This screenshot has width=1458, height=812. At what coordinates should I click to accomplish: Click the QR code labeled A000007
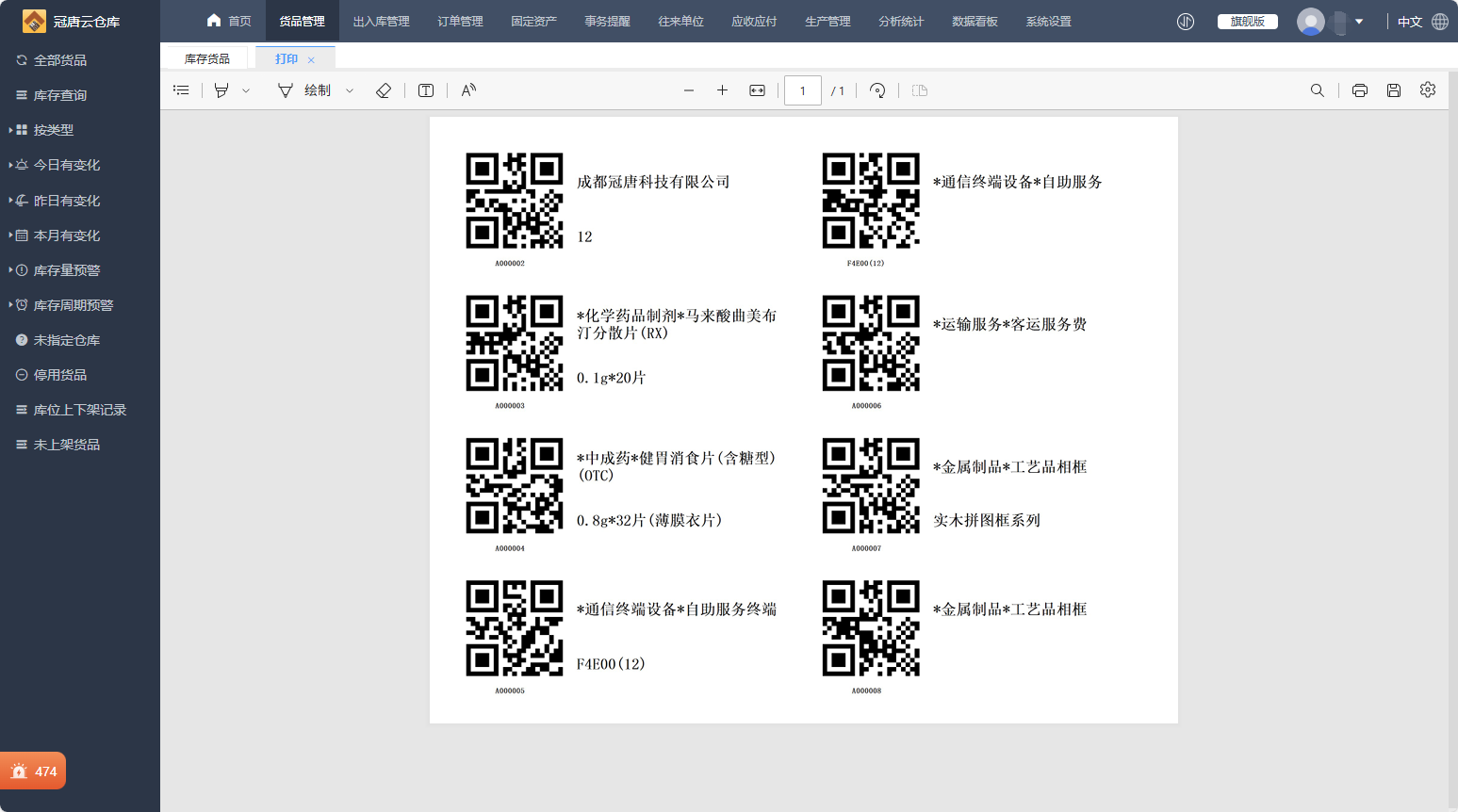pos(871,485)
